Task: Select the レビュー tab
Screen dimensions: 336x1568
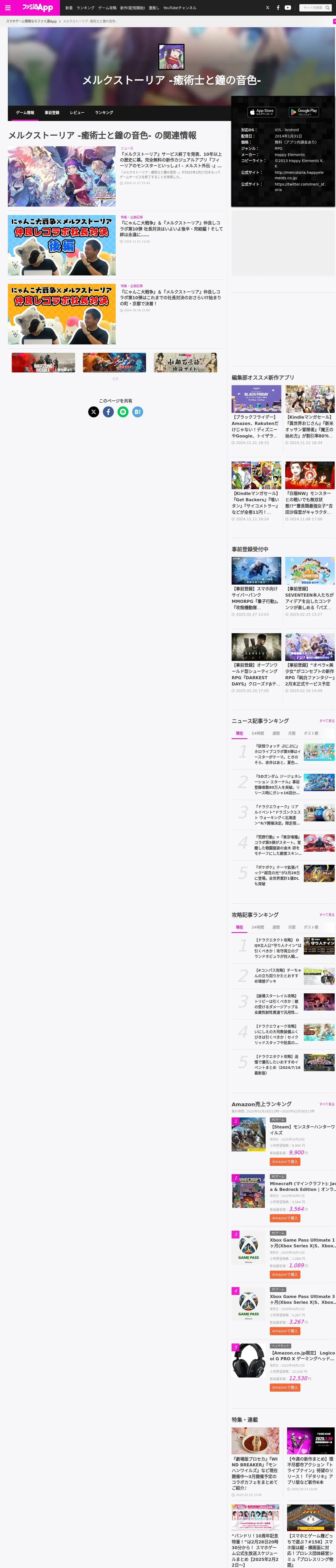Action: click(77, 113)
